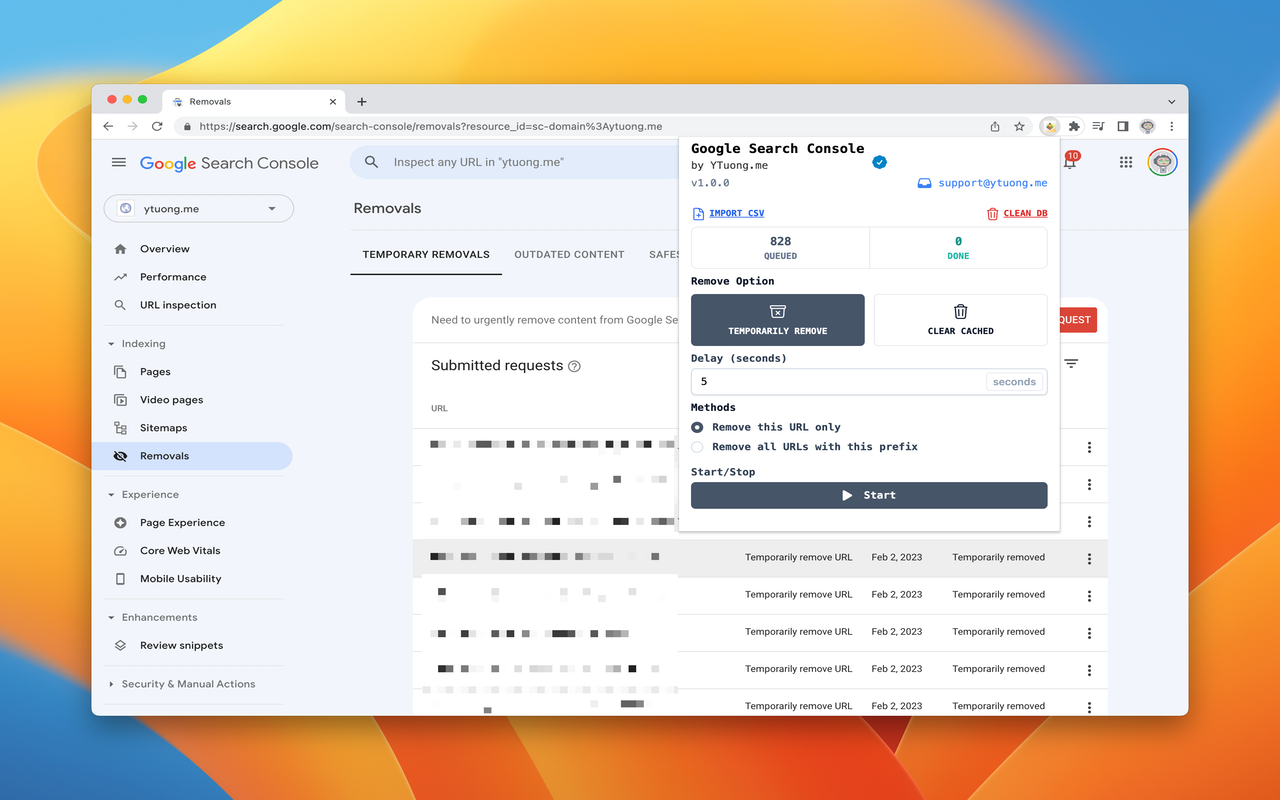The image size is (1280, 800).
Task: Click the browser back arrow
Action: click(x=109, y=126)
